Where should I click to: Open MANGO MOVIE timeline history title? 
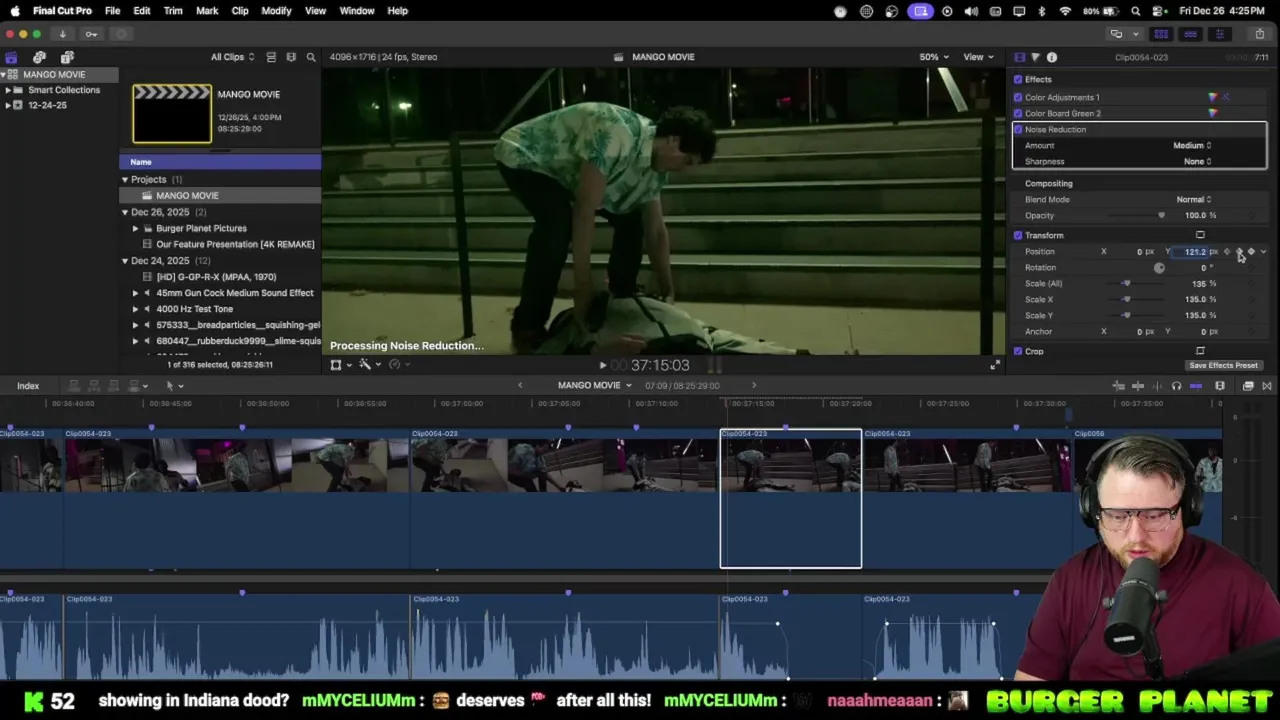pos(594,385)
